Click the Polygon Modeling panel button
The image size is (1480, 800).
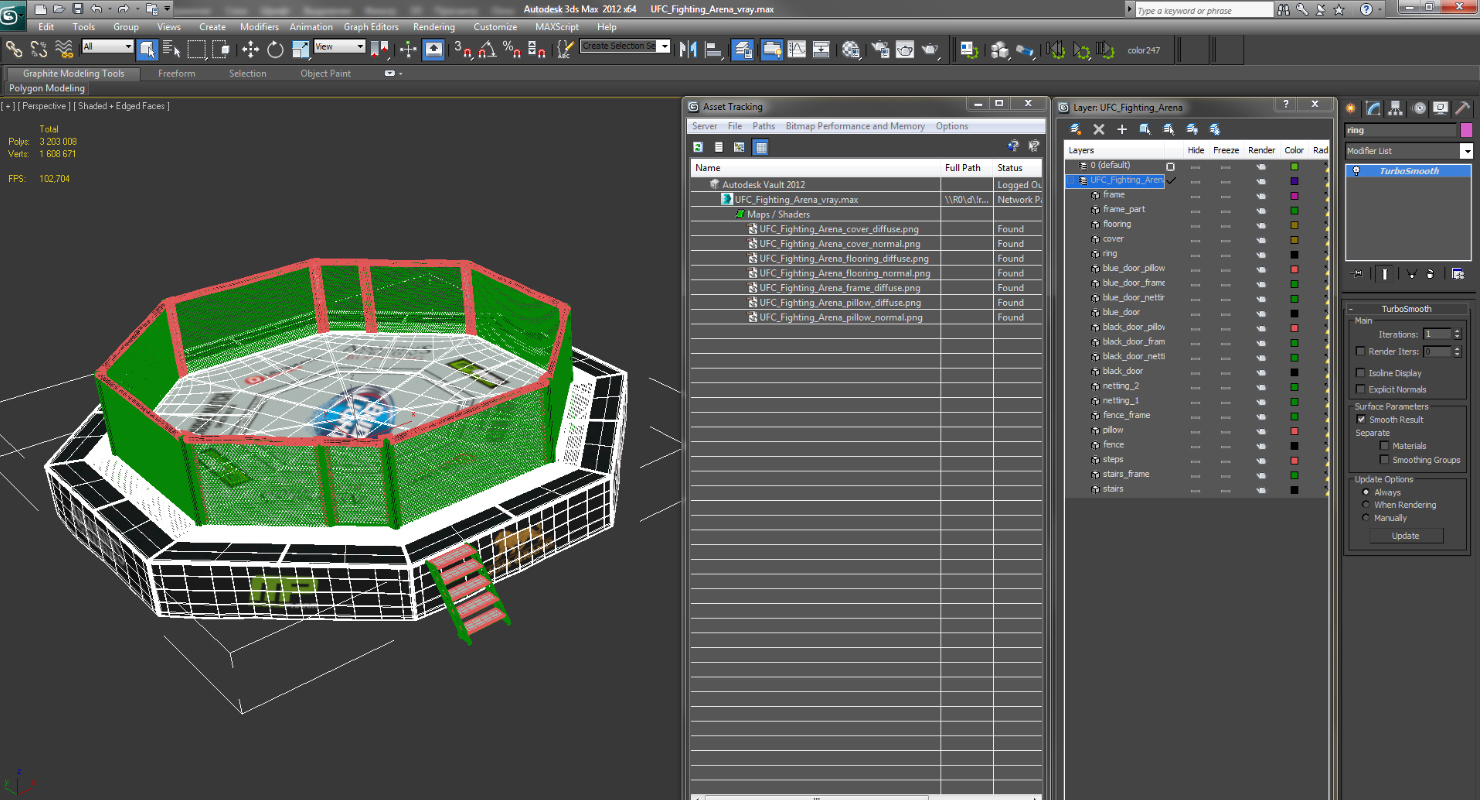coord(47,88)
